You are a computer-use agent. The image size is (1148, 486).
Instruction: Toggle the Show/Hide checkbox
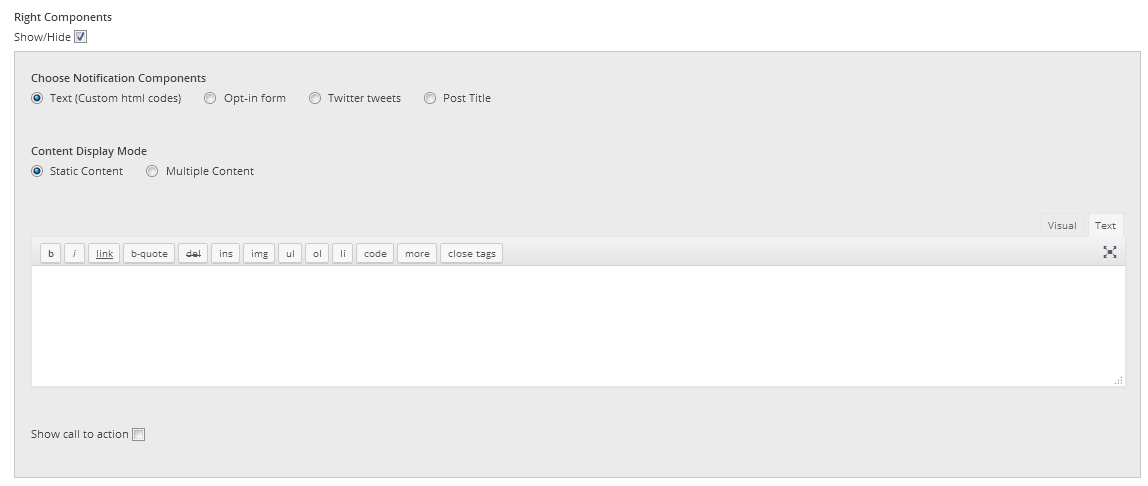pos(81,37)
